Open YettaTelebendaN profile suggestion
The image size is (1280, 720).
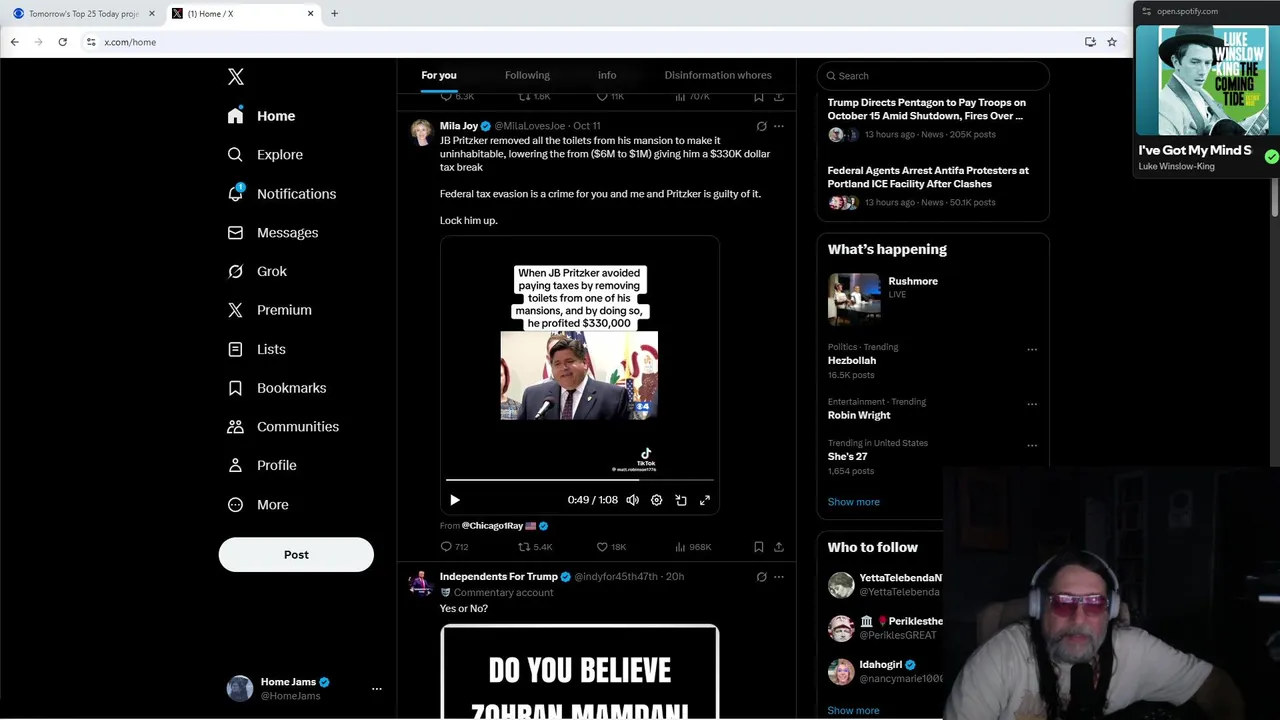pyautogui.click(x=900, y=578)
